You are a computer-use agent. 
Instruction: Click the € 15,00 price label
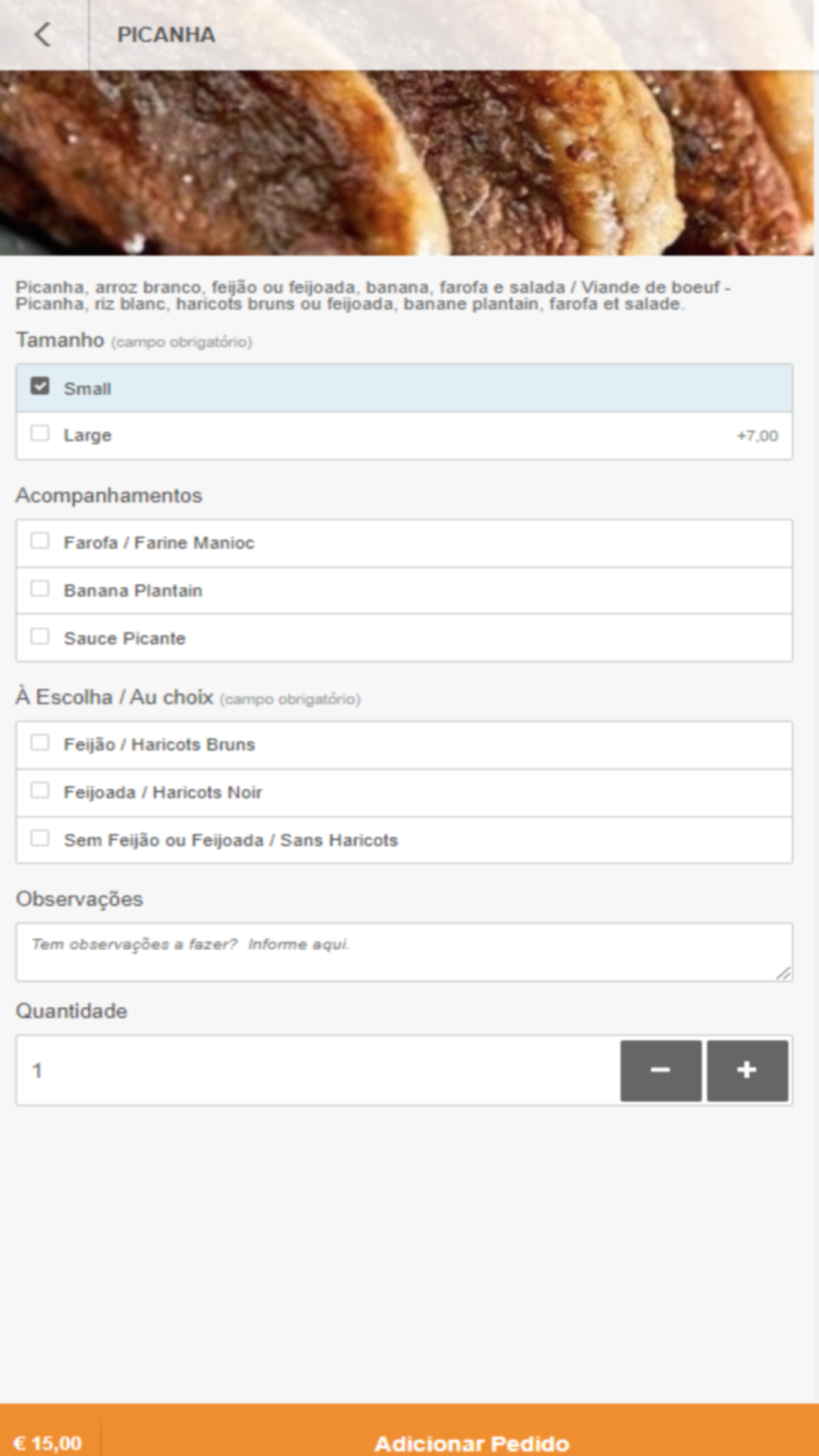(x=48, y=1443)
